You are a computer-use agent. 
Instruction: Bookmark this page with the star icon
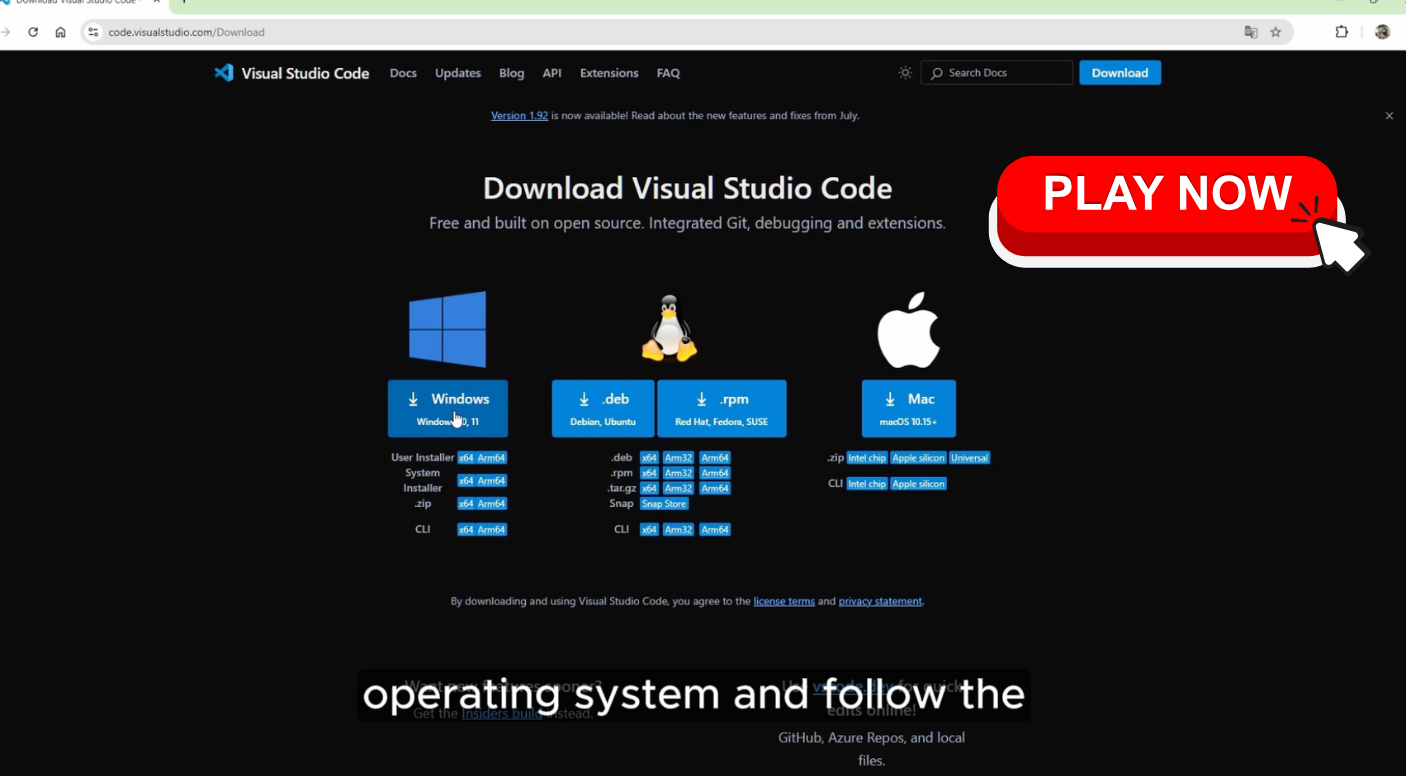click(x=1276, y=32)
